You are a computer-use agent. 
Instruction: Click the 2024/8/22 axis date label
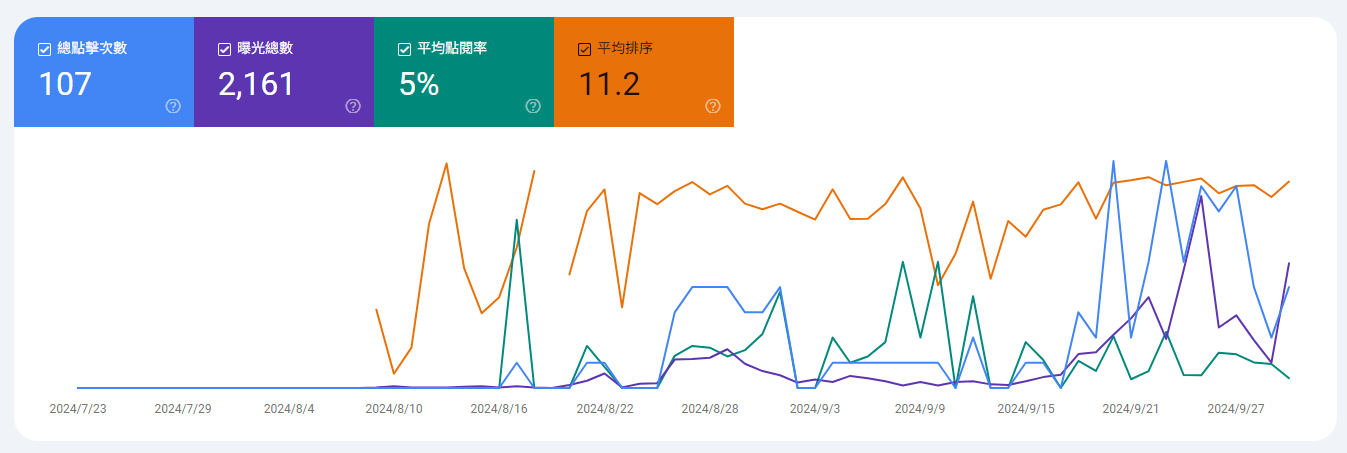(x=605, y=409)
